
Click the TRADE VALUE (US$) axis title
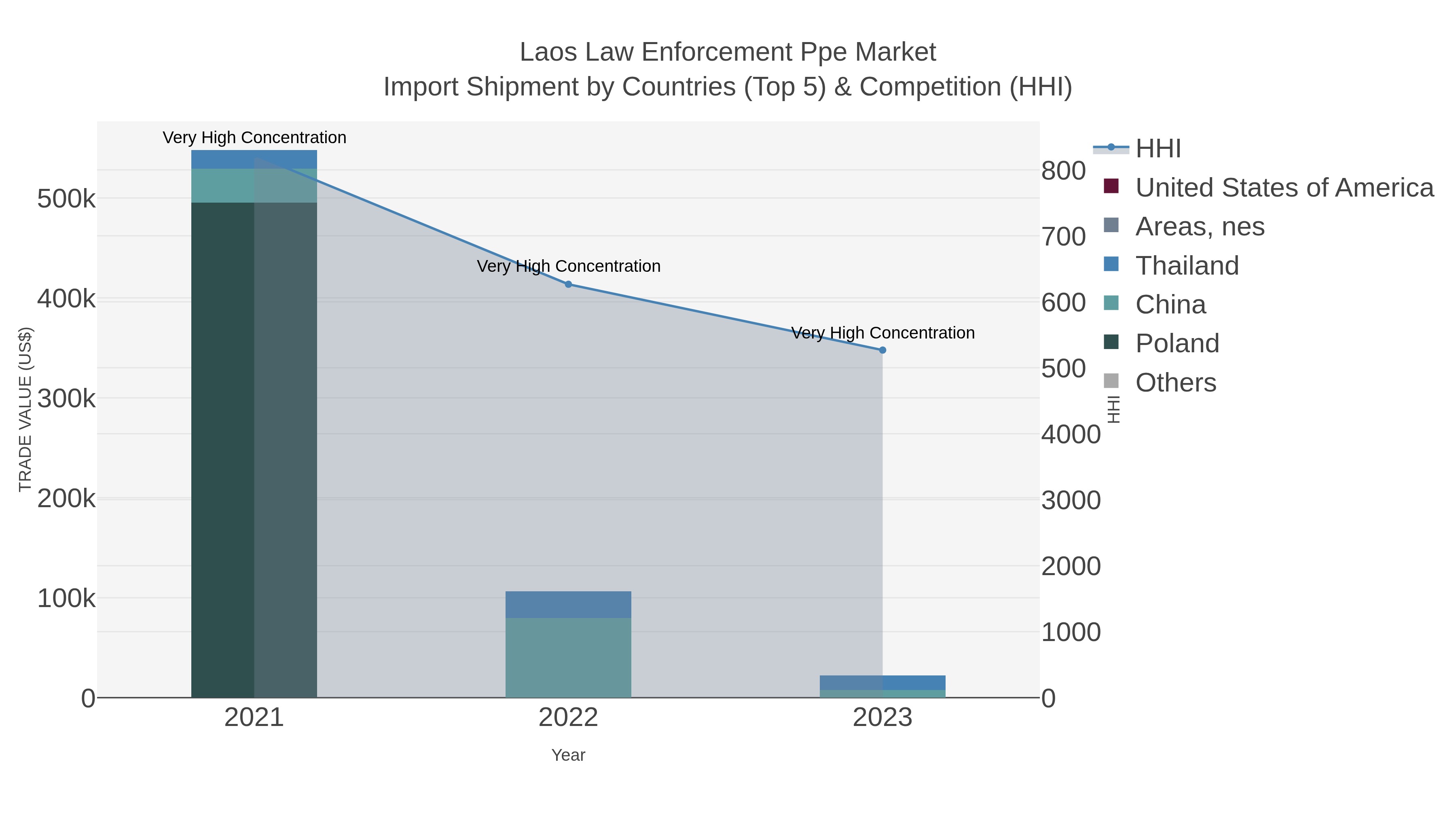click(25, 410)
